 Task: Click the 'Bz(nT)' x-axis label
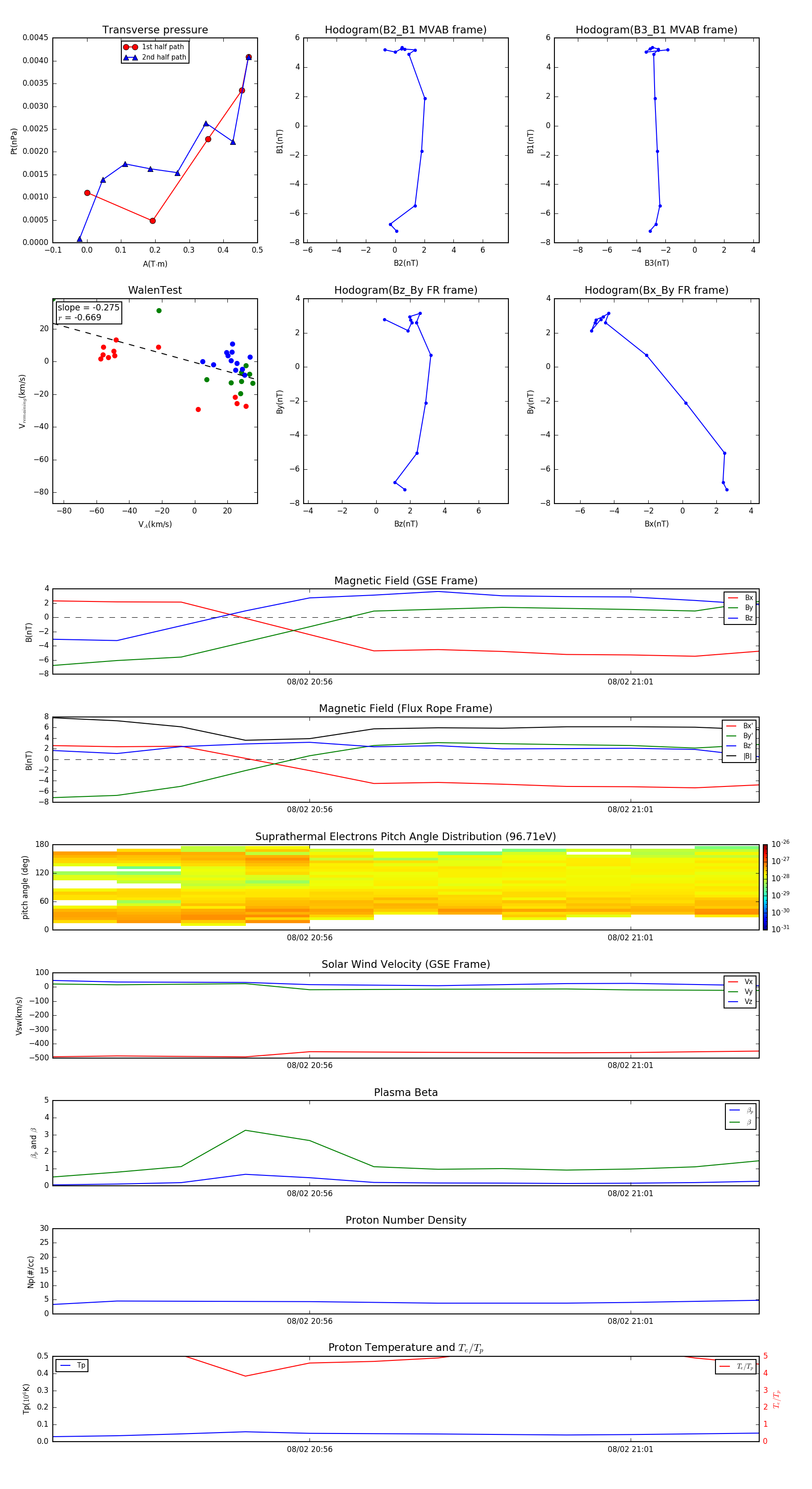(x=406, y=524)
